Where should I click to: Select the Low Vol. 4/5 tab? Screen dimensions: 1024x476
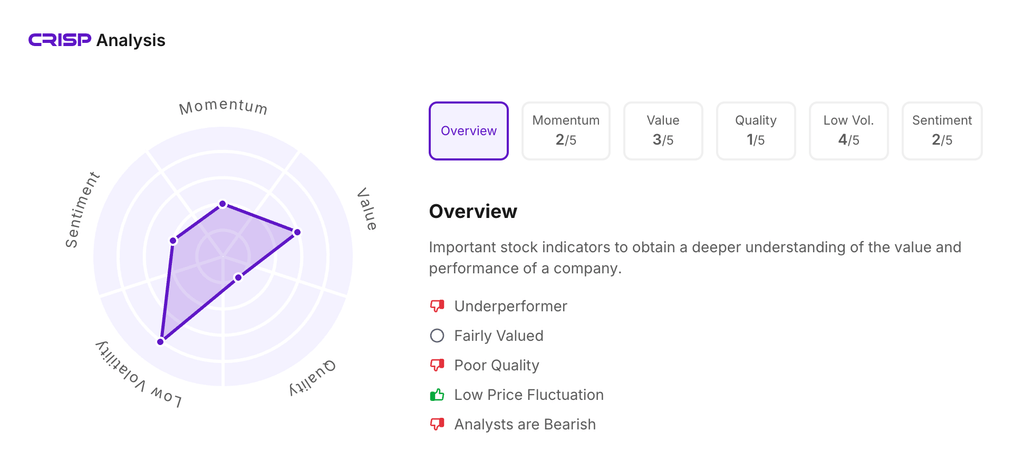[x=848, y=131]
